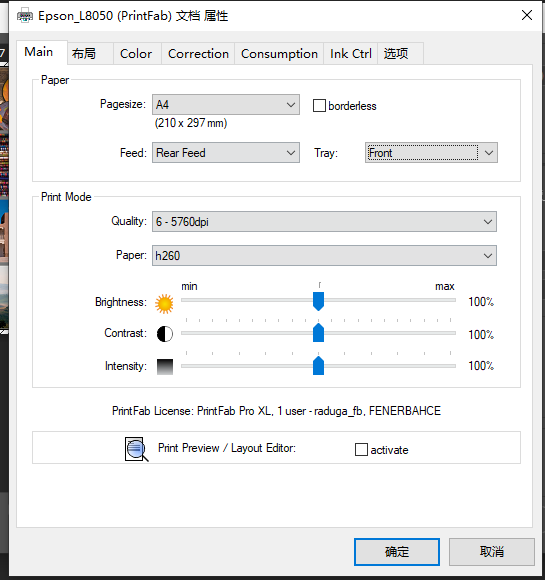Switch to the Color tab

click(136, 54)
